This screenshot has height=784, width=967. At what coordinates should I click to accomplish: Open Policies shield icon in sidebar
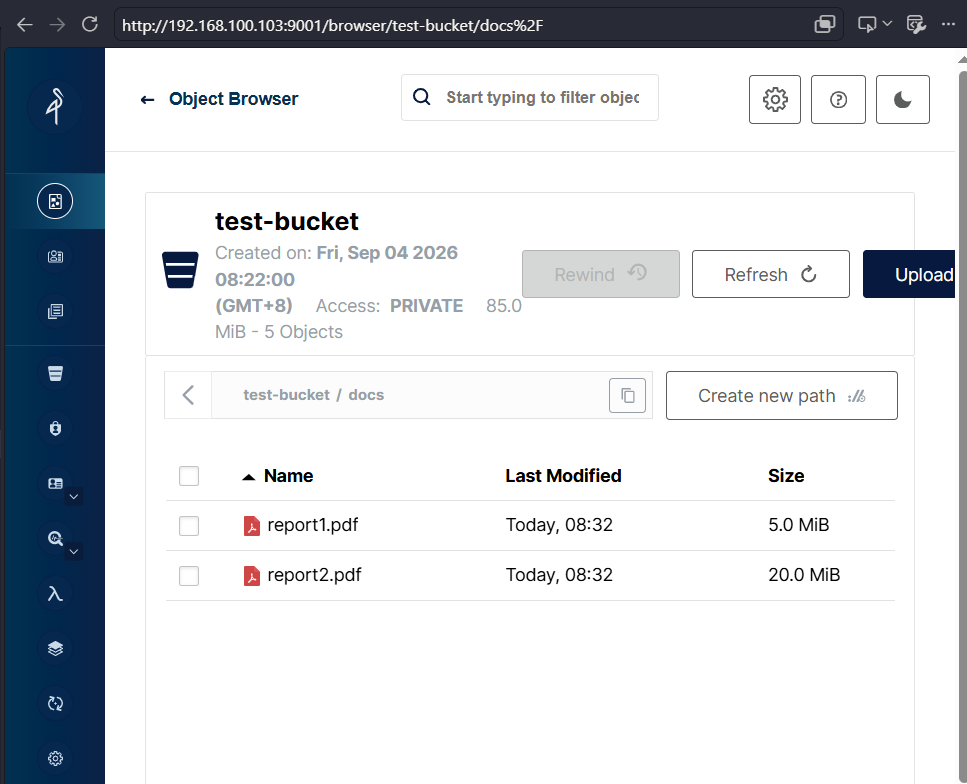tap(55, 428)
